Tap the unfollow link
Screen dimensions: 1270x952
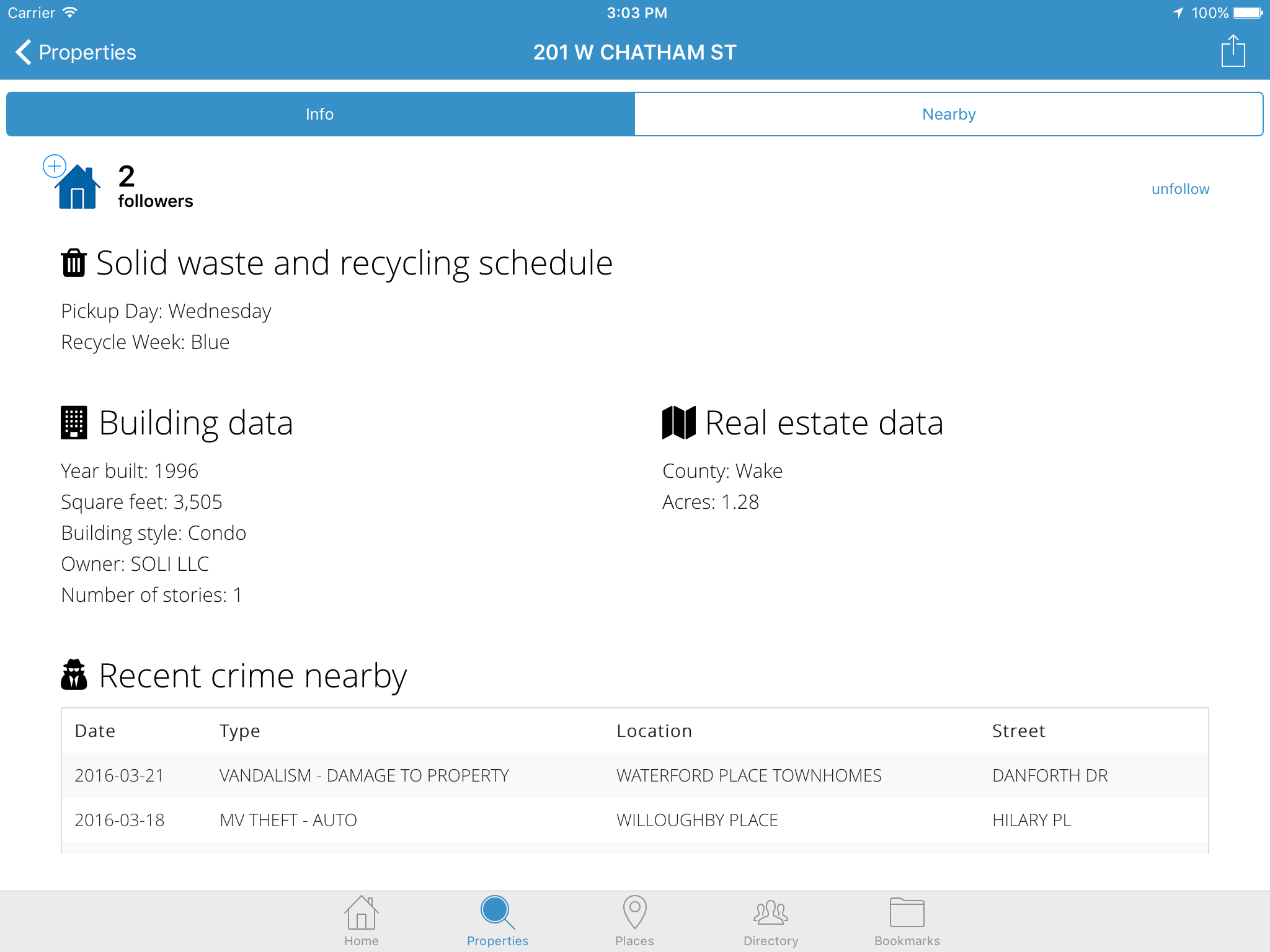[x=1180, y=189]
